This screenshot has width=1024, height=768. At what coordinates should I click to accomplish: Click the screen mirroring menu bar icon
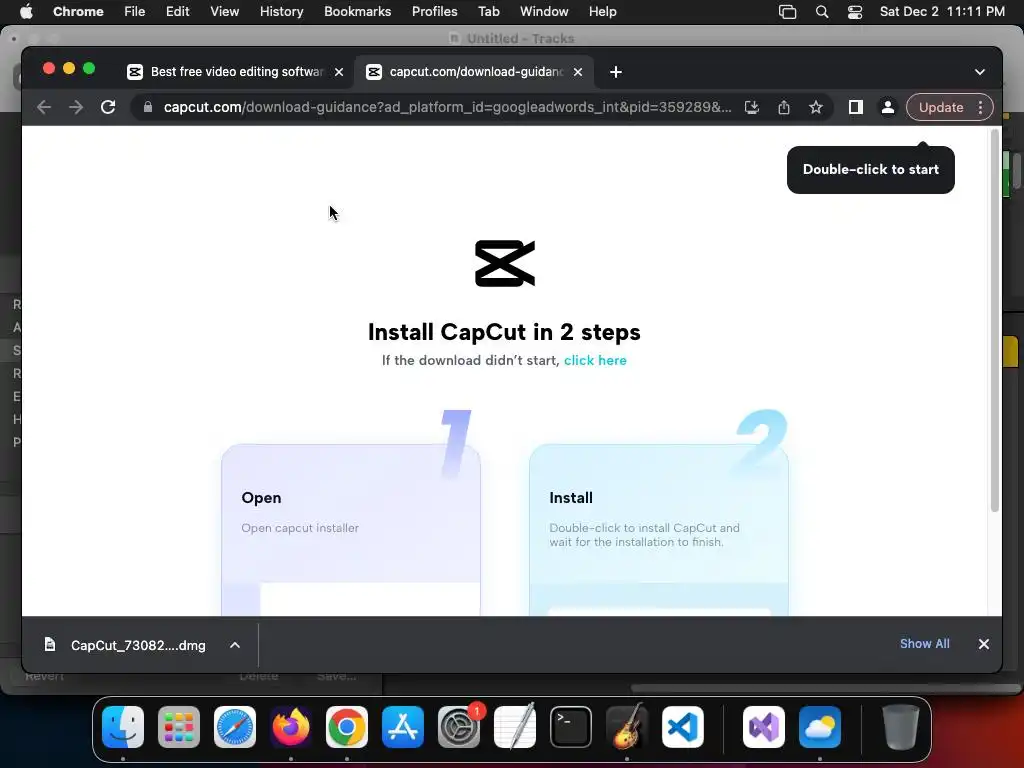[x=788, y=12]
